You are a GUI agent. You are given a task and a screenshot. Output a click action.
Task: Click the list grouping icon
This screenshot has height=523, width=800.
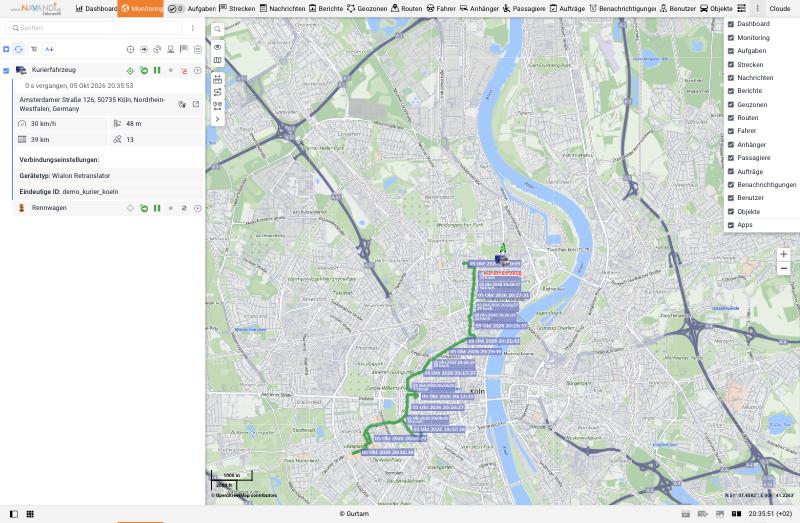pyautogui.click(x=34, y=49)
